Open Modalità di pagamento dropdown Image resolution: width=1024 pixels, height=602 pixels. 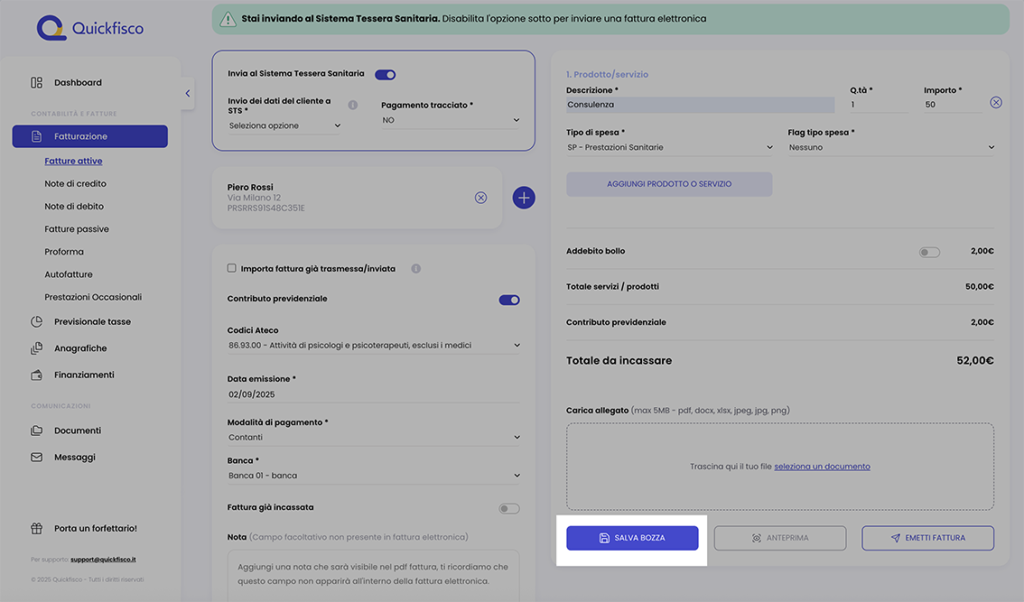[x=374, y=437]
